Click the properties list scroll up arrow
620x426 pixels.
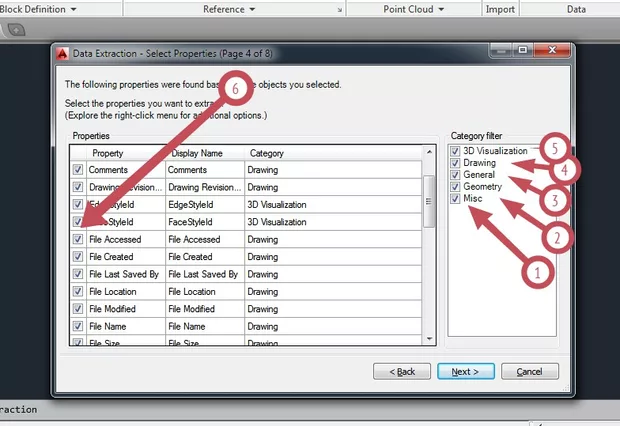(429, 152)
